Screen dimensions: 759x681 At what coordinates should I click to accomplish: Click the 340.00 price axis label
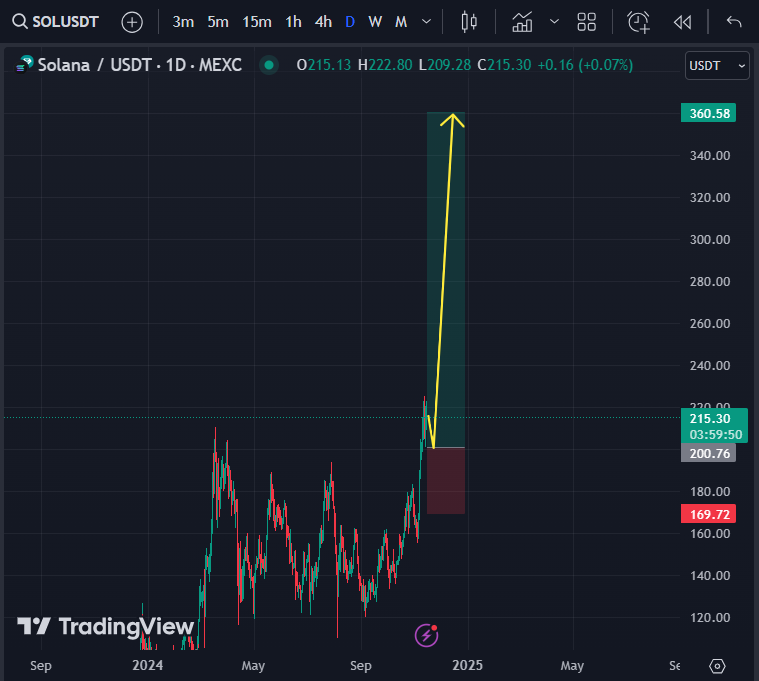pyautogui.click(x=710, y=156)
